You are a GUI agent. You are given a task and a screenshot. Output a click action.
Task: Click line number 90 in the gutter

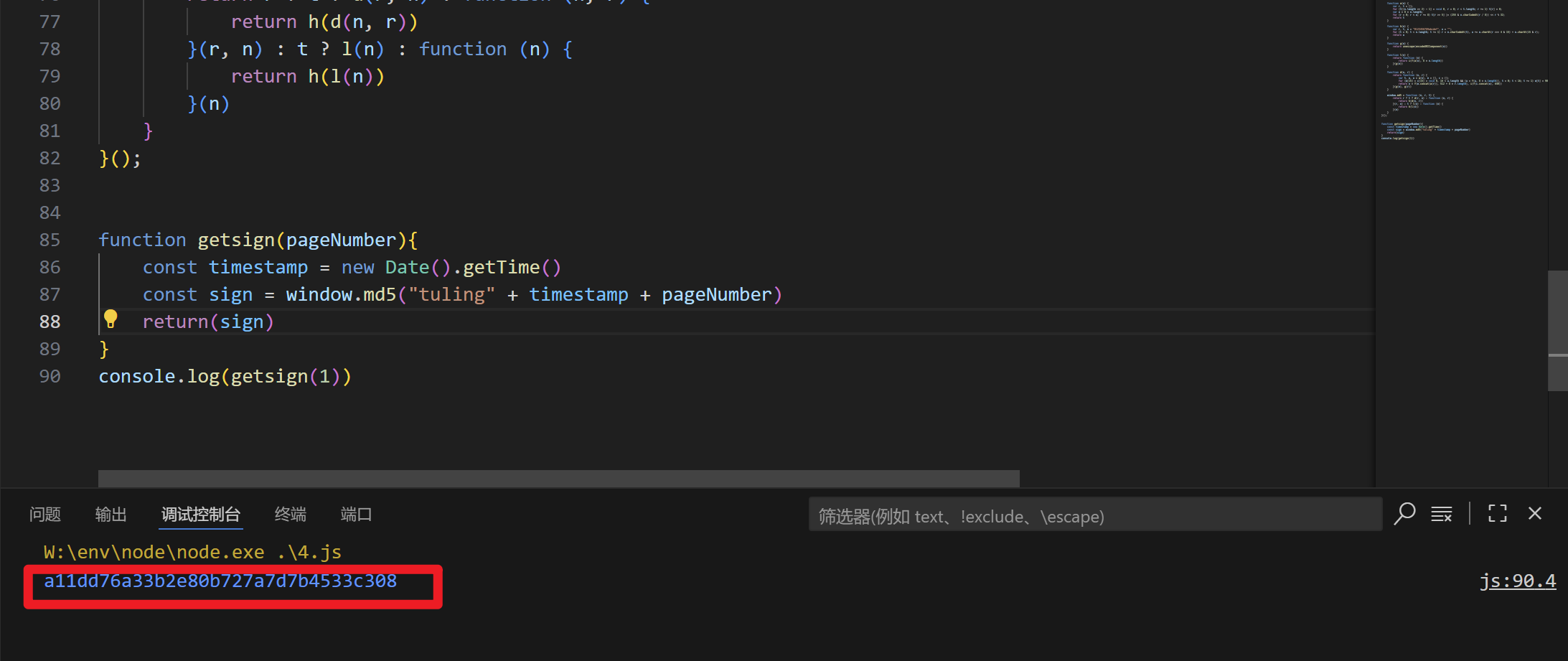[x=50, y=376]
